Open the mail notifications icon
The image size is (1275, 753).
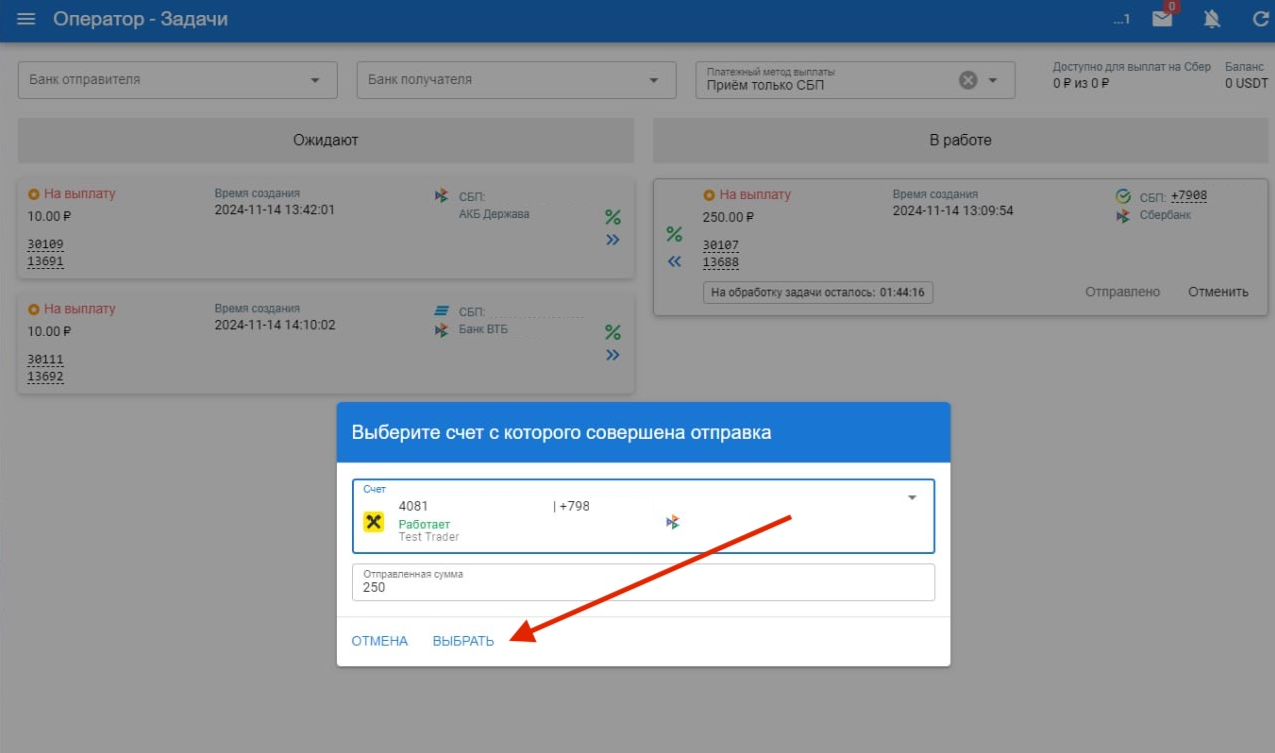click(1162, 20)
